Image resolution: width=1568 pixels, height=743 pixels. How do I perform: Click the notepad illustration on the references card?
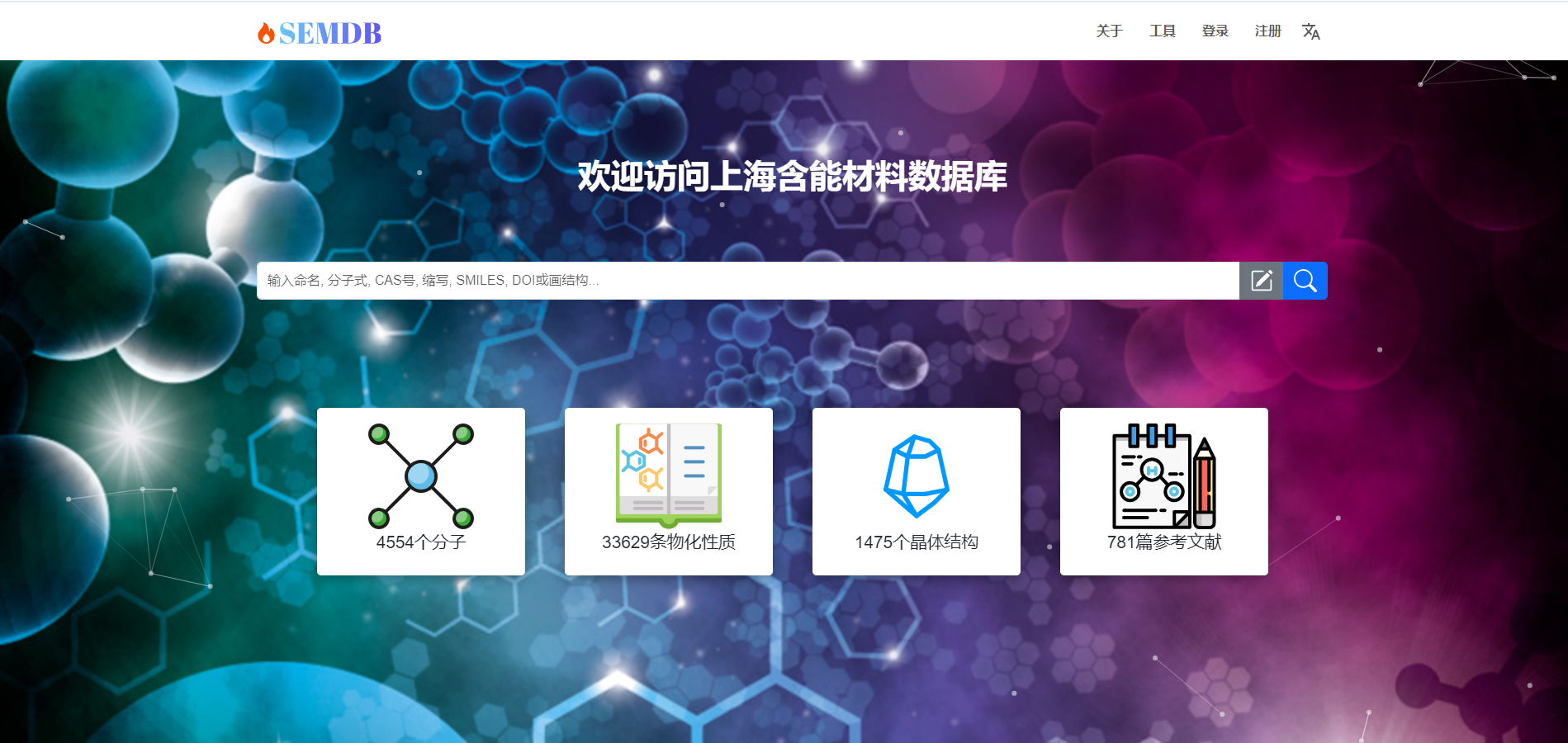1151,477
